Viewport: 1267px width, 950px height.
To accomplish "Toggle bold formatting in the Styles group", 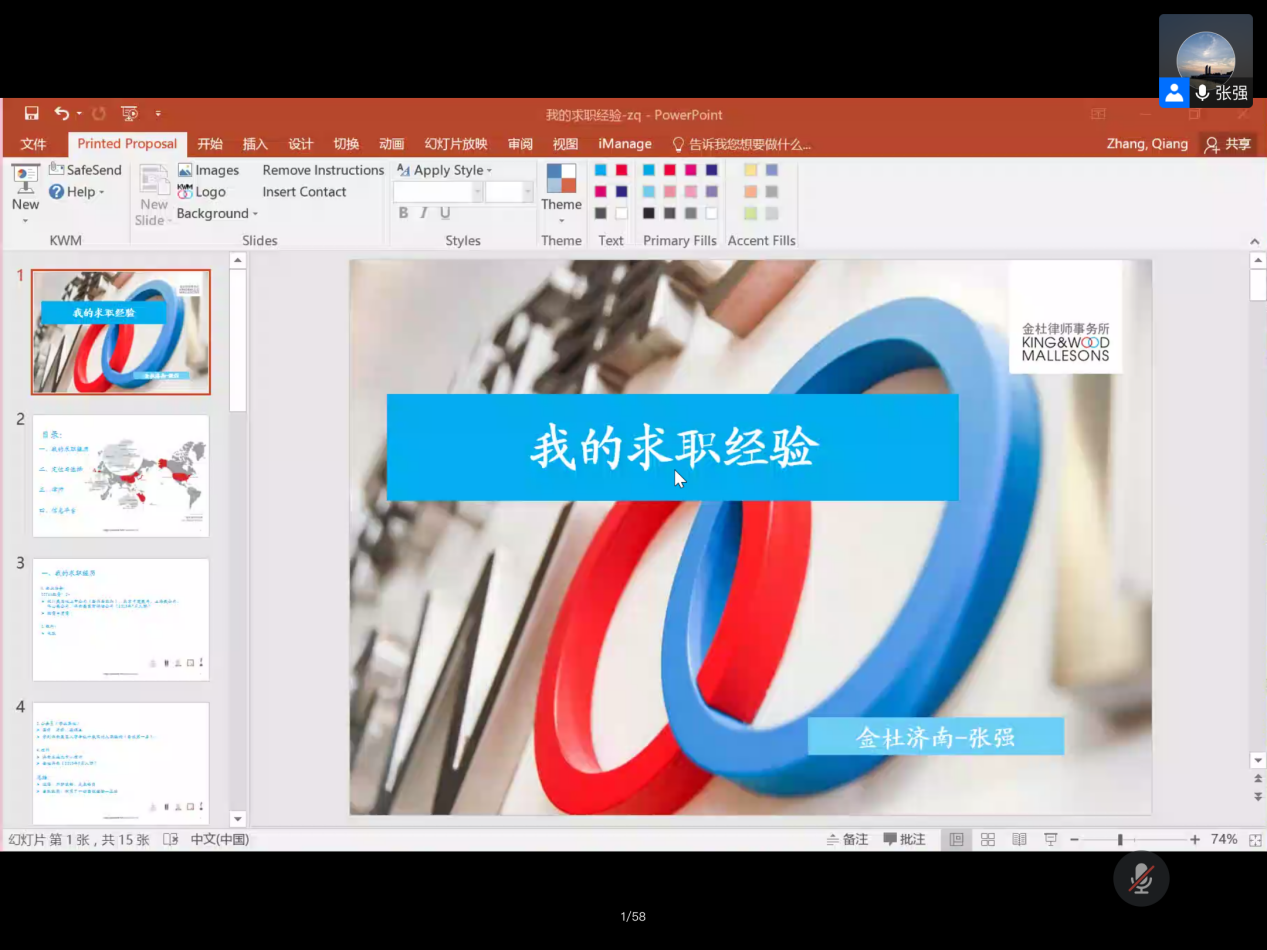I will (402, 213).
